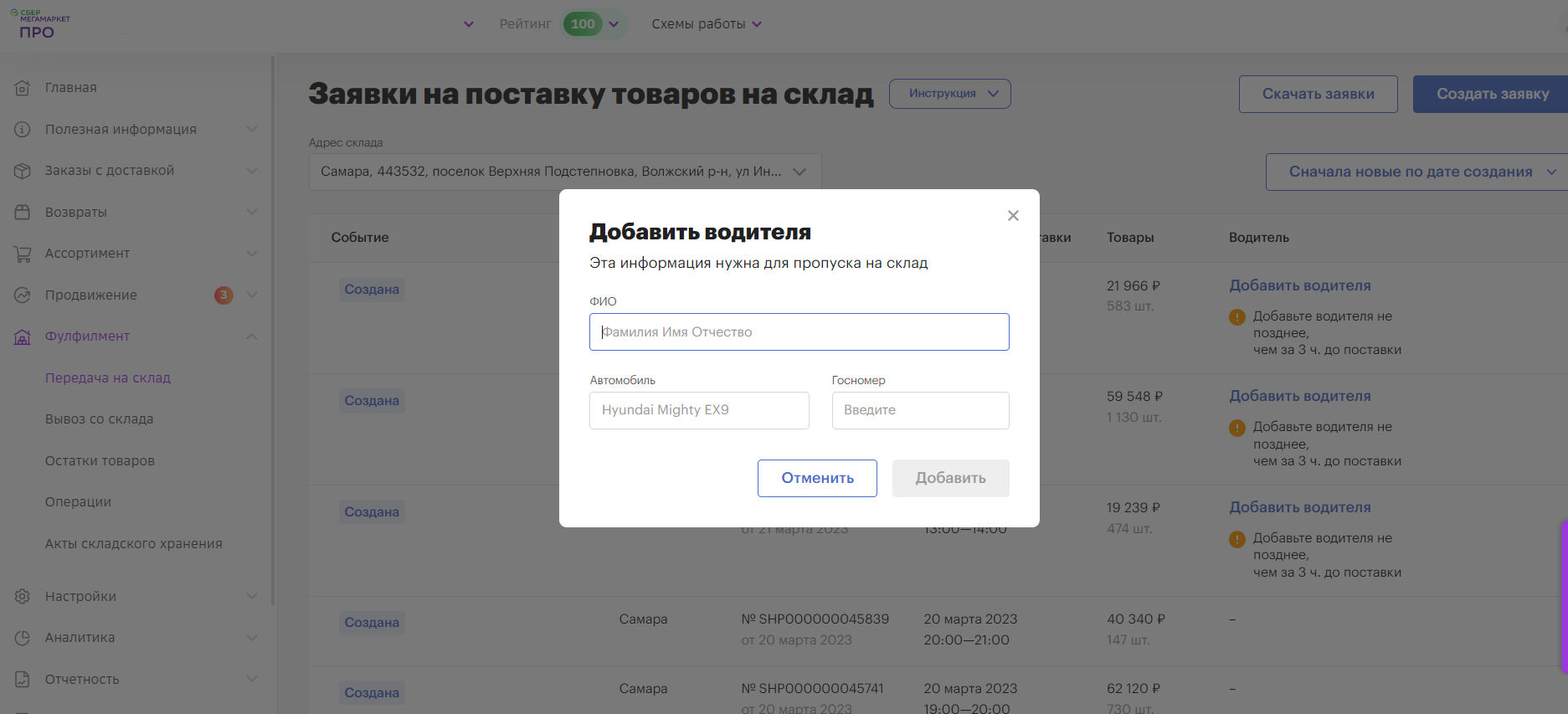Click the Рейтинг 100 green badge

pyautogui.click(x=583, y=24)
